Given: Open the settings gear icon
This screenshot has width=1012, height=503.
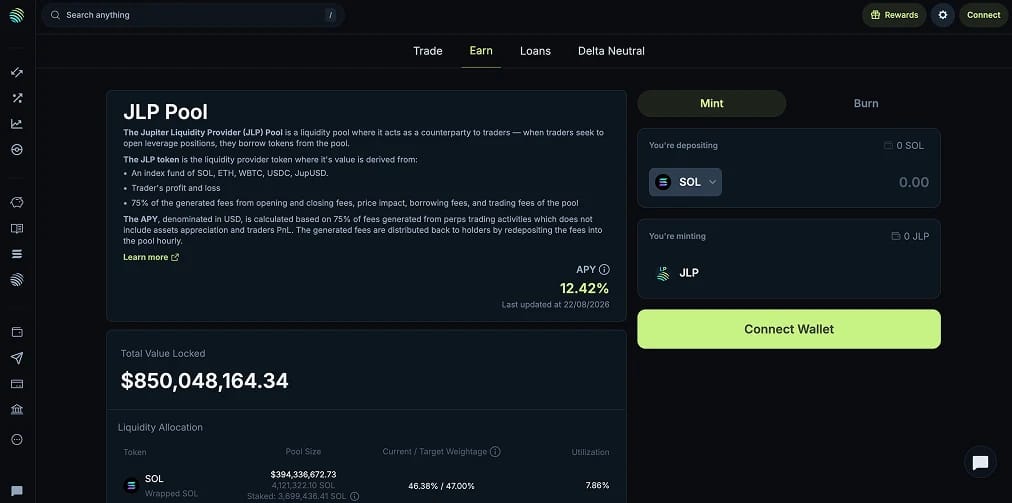Looking at the screenshot, I should click(x=942, y=15).
